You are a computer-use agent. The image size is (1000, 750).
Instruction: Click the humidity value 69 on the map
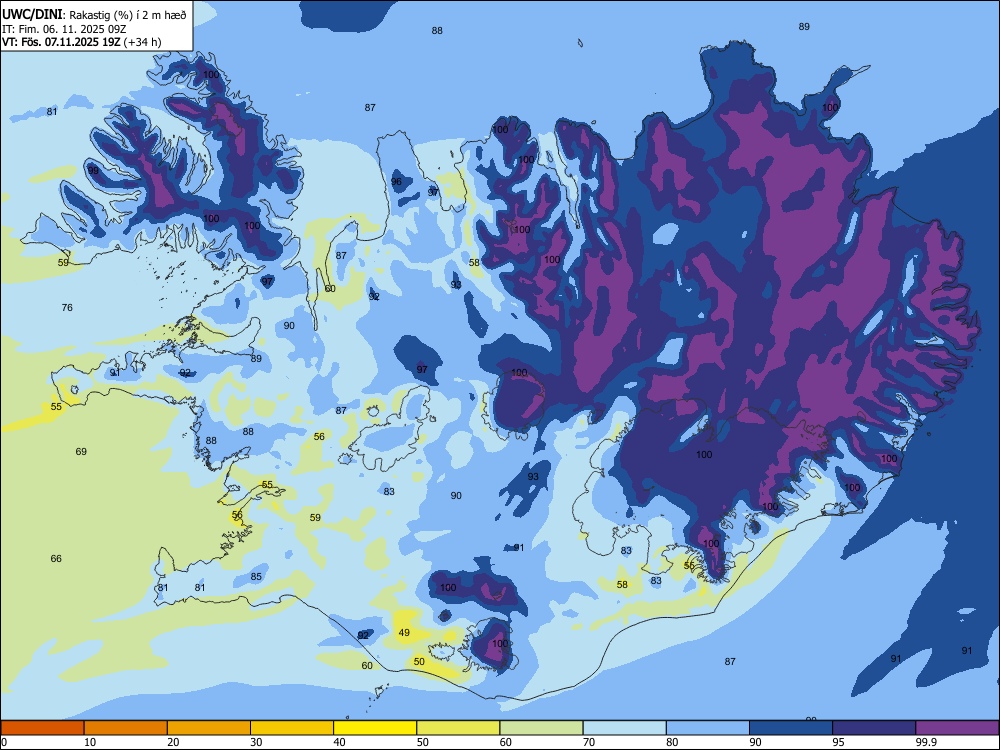[81, 452]
